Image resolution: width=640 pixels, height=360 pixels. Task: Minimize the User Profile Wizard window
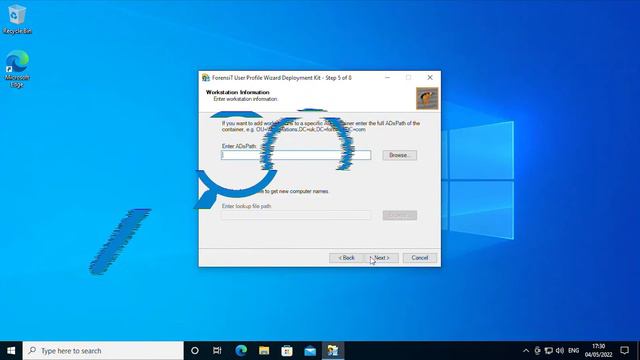(x=388, y=78)
